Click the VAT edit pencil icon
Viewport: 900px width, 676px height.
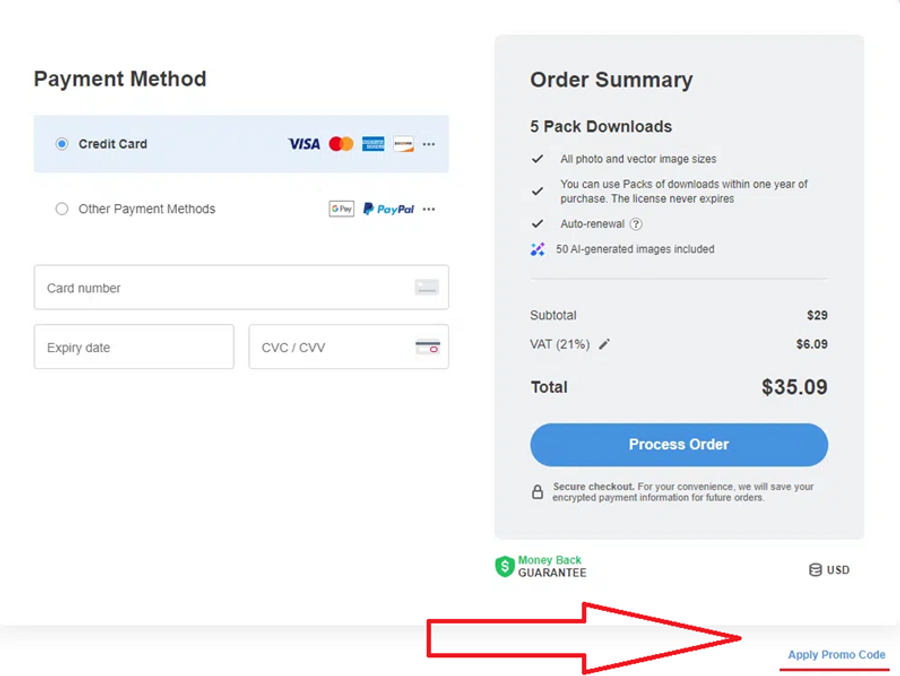pyautogui.click(x=604, y=344)
